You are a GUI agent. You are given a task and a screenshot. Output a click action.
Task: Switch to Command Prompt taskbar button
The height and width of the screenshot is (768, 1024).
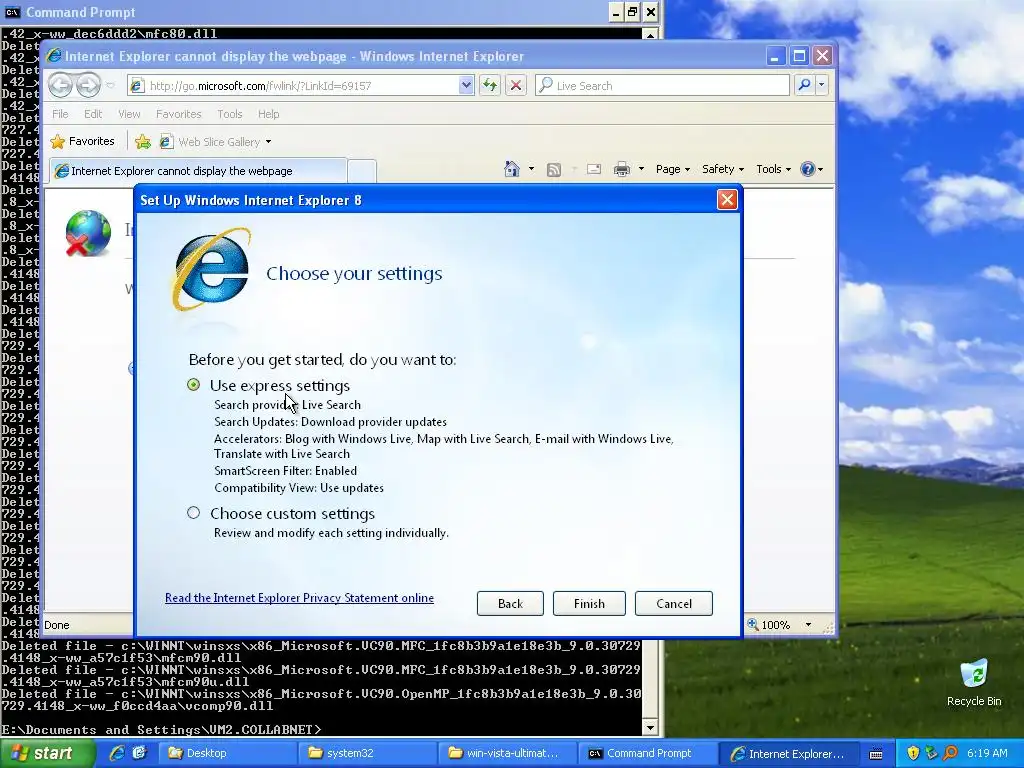click(x=647, y=753)
